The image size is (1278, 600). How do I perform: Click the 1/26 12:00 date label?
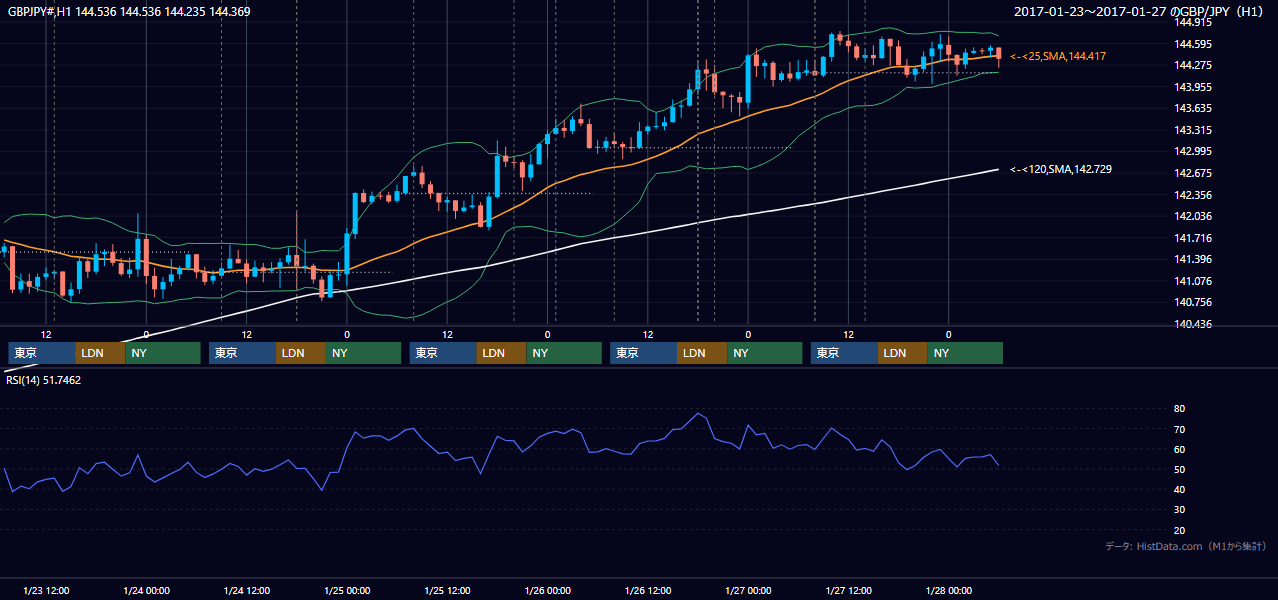tap(648, 591)
